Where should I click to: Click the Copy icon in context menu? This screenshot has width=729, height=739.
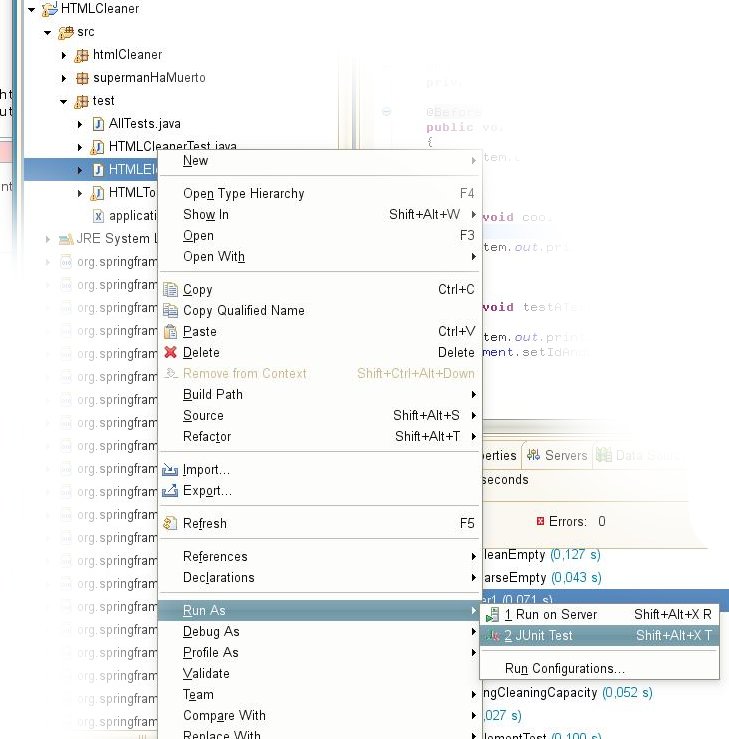[x=171, y=290]
